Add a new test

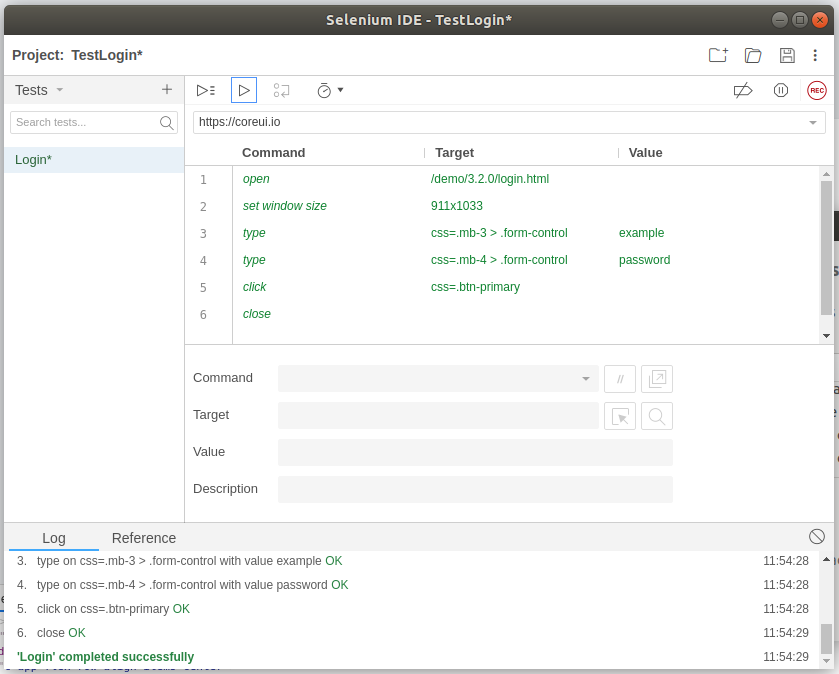167,89
